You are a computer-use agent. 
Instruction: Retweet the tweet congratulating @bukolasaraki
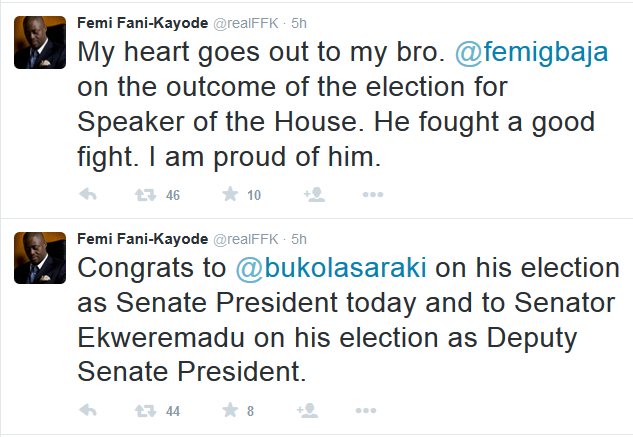point(143,409)
